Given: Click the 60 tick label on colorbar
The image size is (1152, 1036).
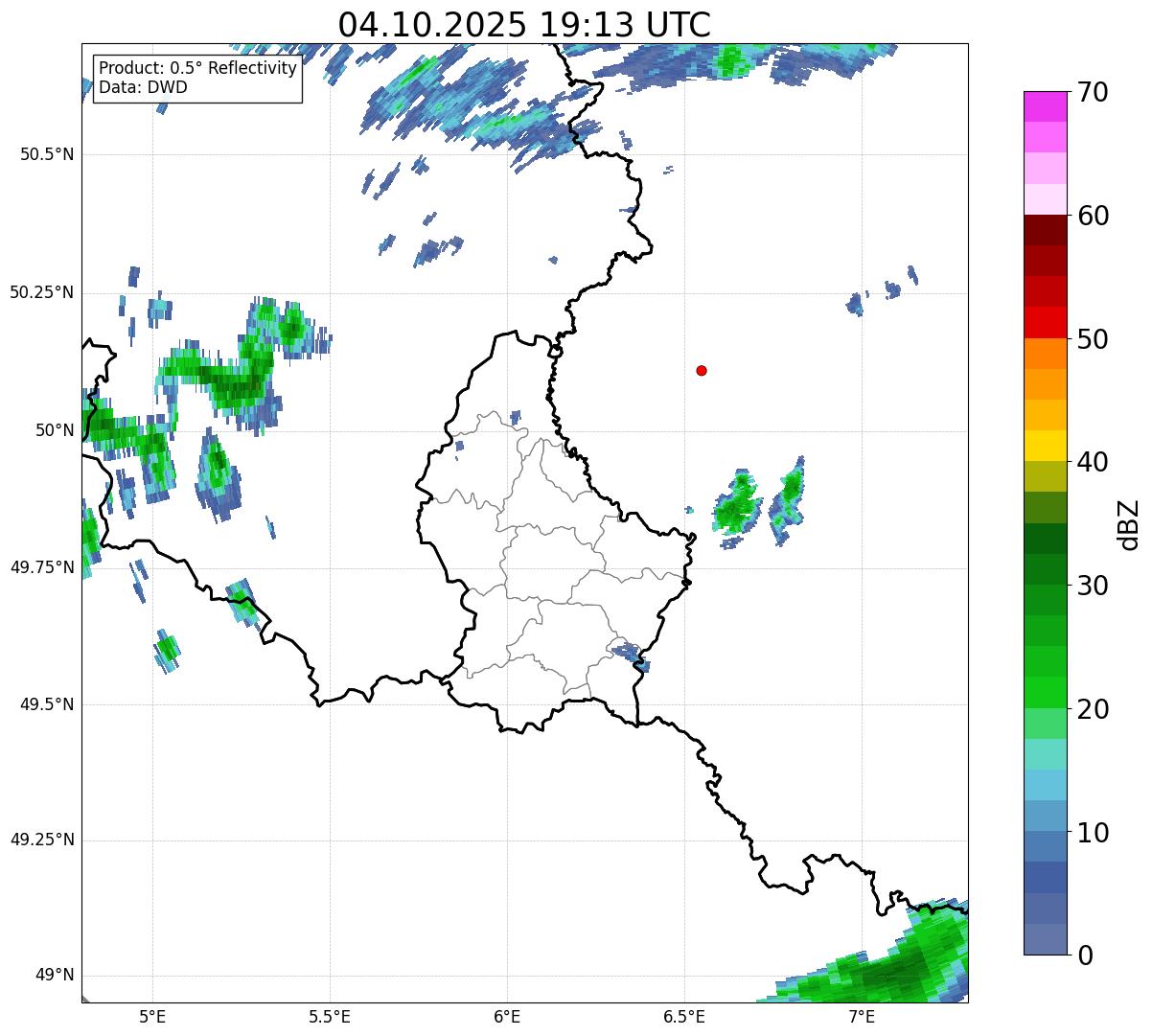Looking at the screenshot, I should [1092, 216].
